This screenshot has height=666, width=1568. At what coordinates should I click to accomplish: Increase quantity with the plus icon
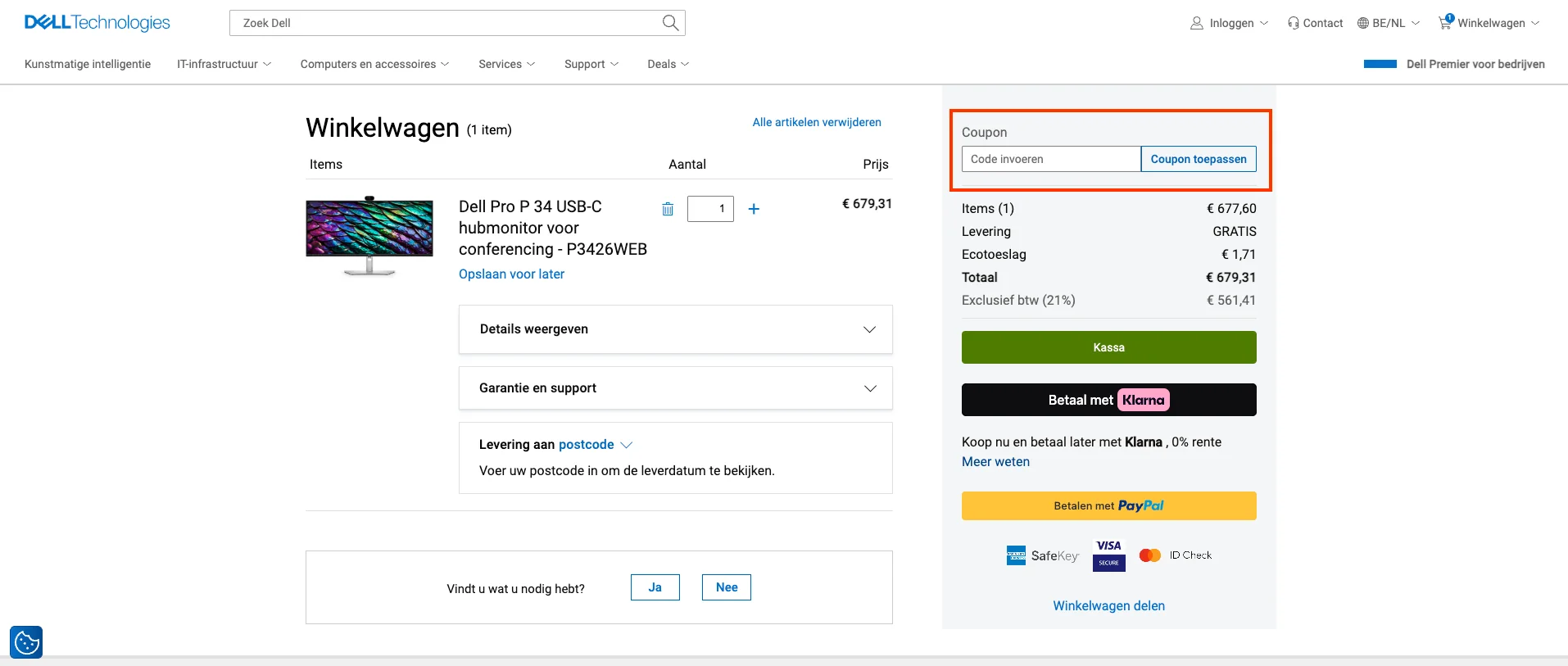click(754, 209)
